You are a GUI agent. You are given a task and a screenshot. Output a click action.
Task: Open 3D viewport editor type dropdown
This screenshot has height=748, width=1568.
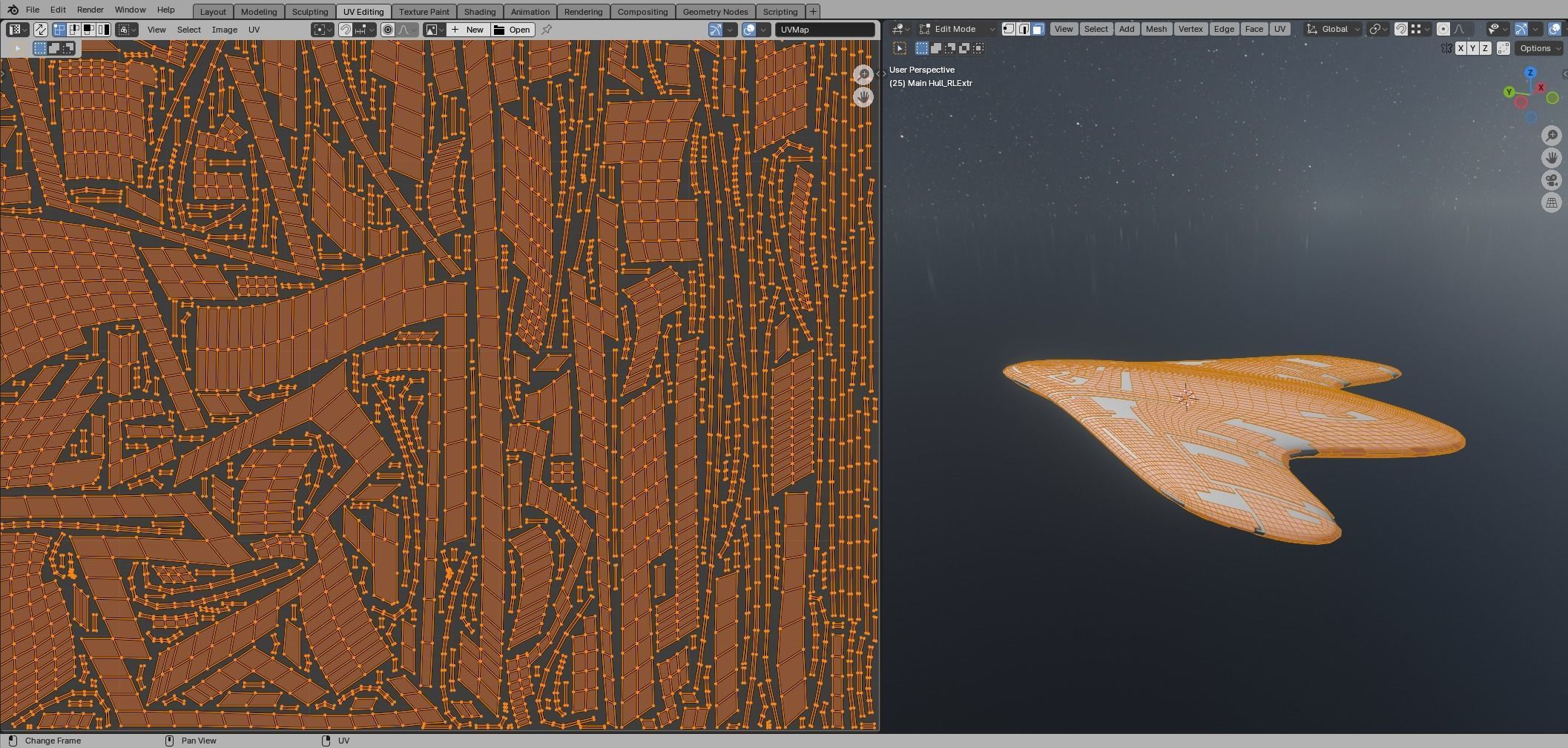click(x=901, y=29)
